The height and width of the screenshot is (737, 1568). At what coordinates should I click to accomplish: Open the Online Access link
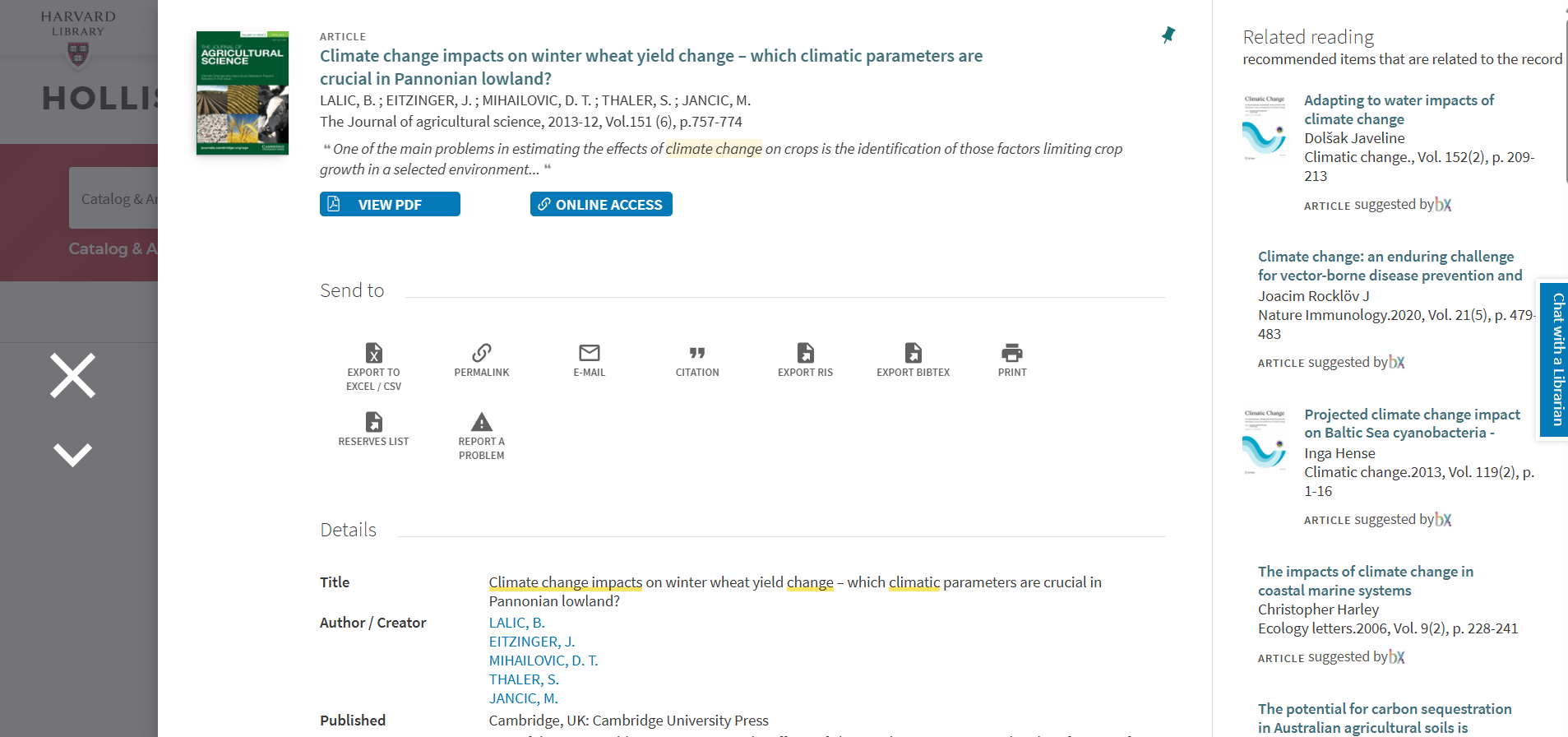(601, 204)
